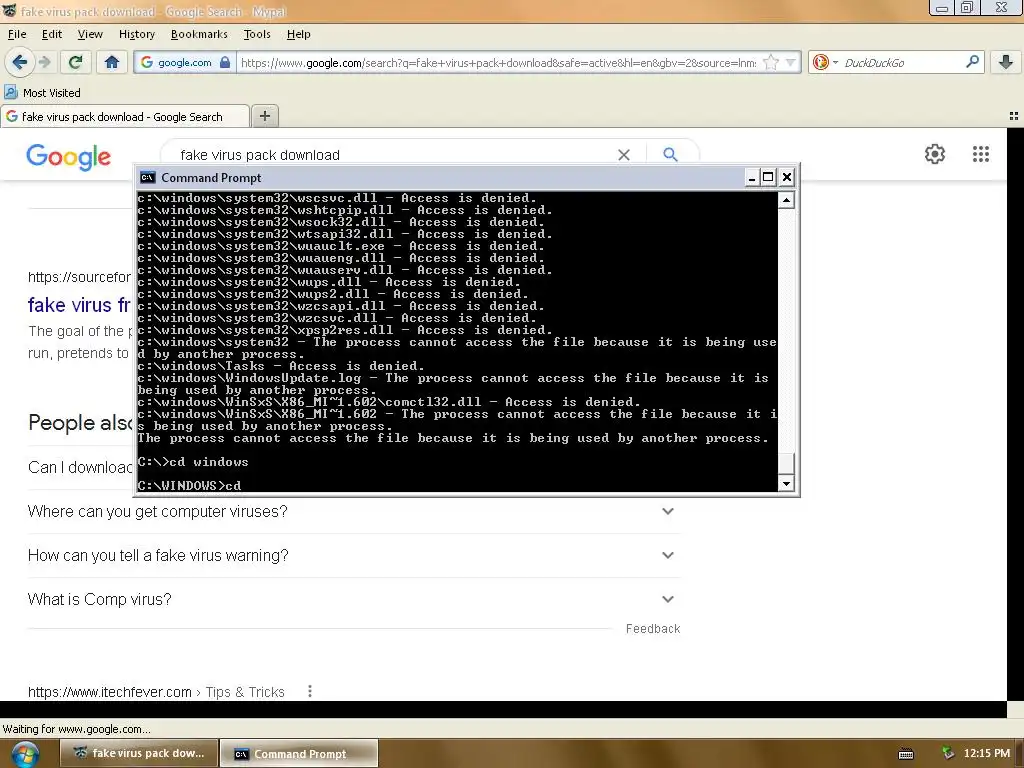
Task: Open the Tools menu
Action: pyautogui.click(x=257, y=34)
